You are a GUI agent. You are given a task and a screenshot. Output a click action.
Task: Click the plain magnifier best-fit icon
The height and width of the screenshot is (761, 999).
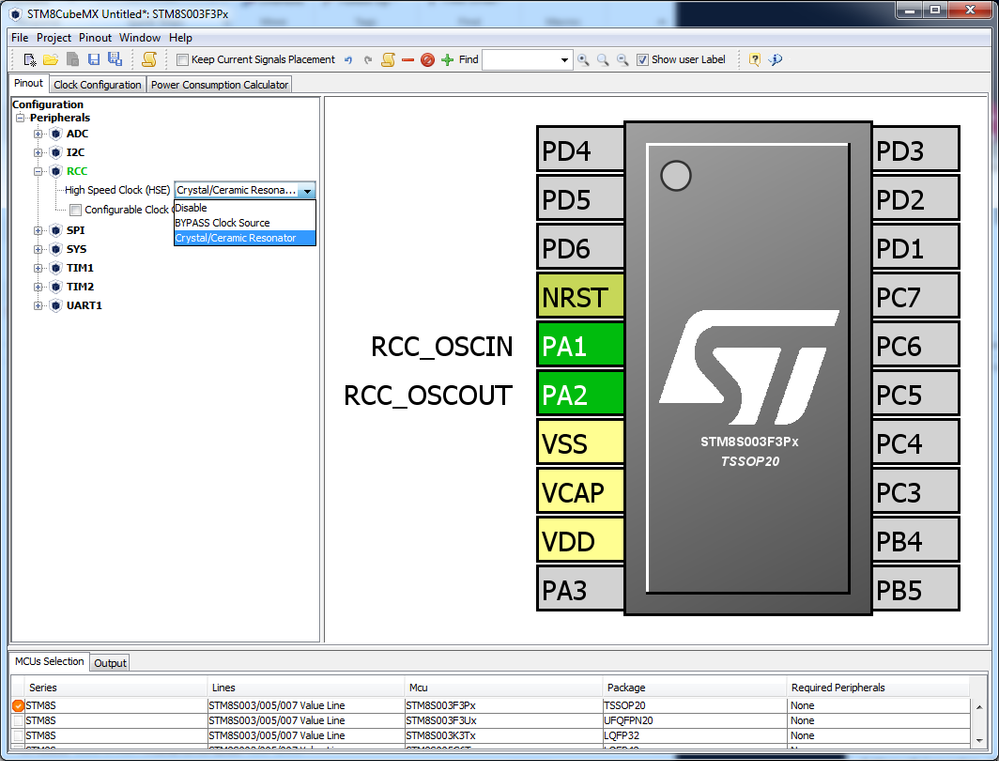point(603,60)
